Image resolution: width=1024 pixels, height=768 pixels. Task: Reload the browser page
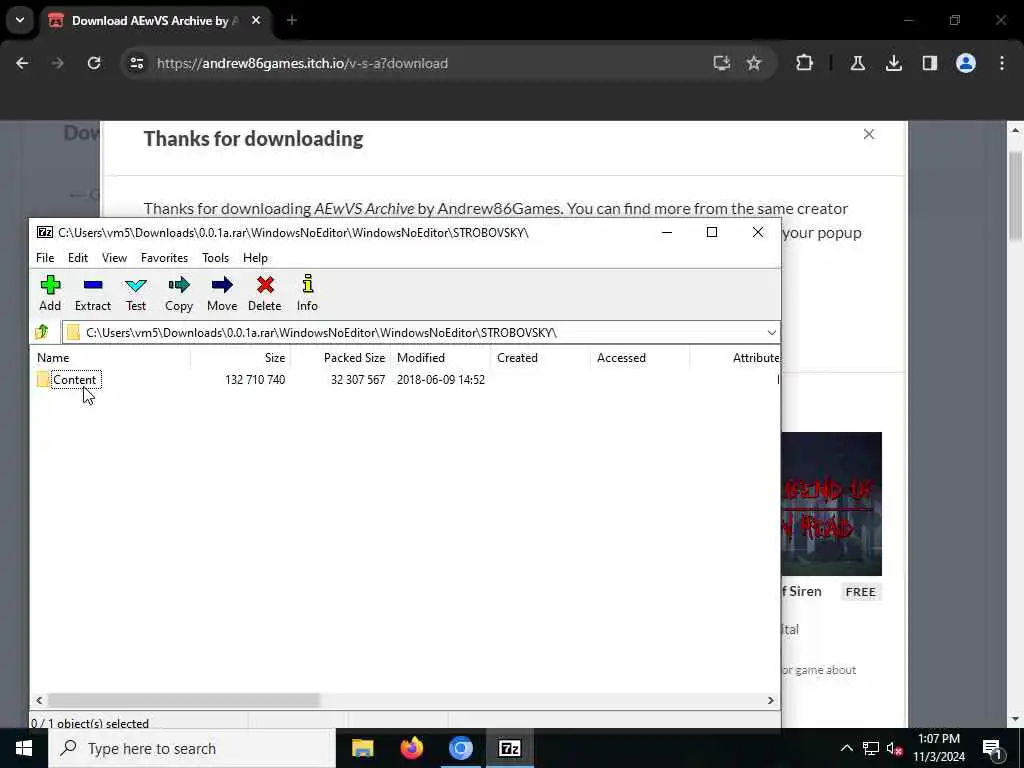pyautogui.click(x=94, y=63)
